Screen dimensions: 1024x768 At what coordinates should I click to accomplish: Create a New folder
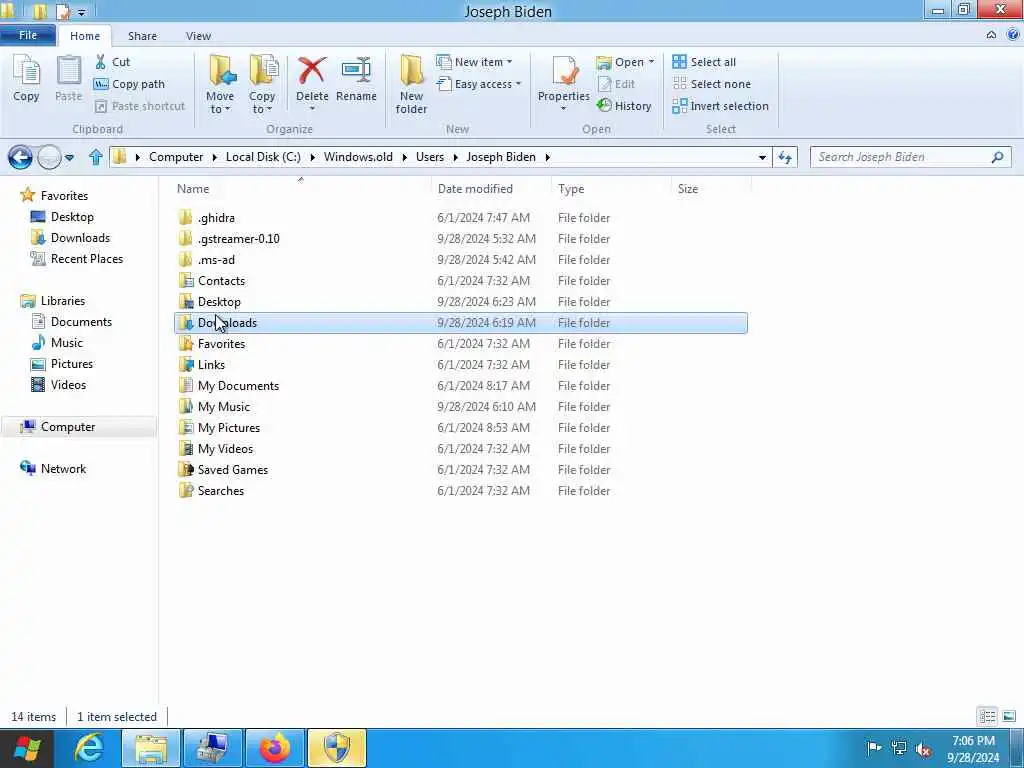[x=411, y=85]
